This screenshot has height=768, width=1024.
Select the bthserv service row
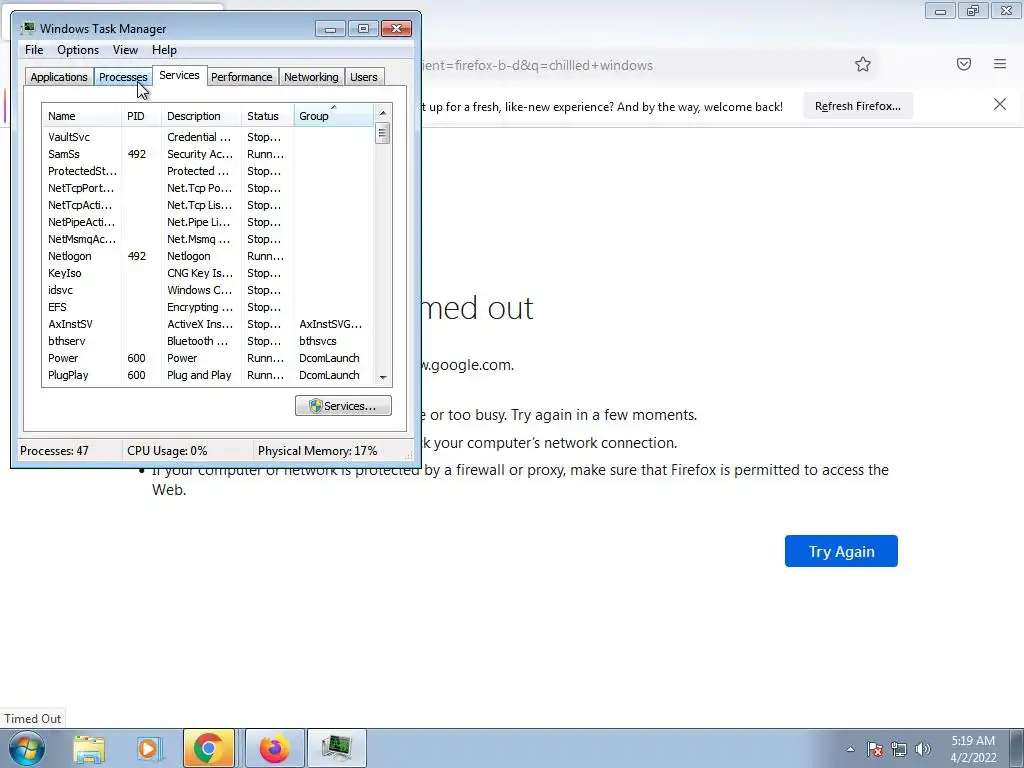click(x=208, y=341)
